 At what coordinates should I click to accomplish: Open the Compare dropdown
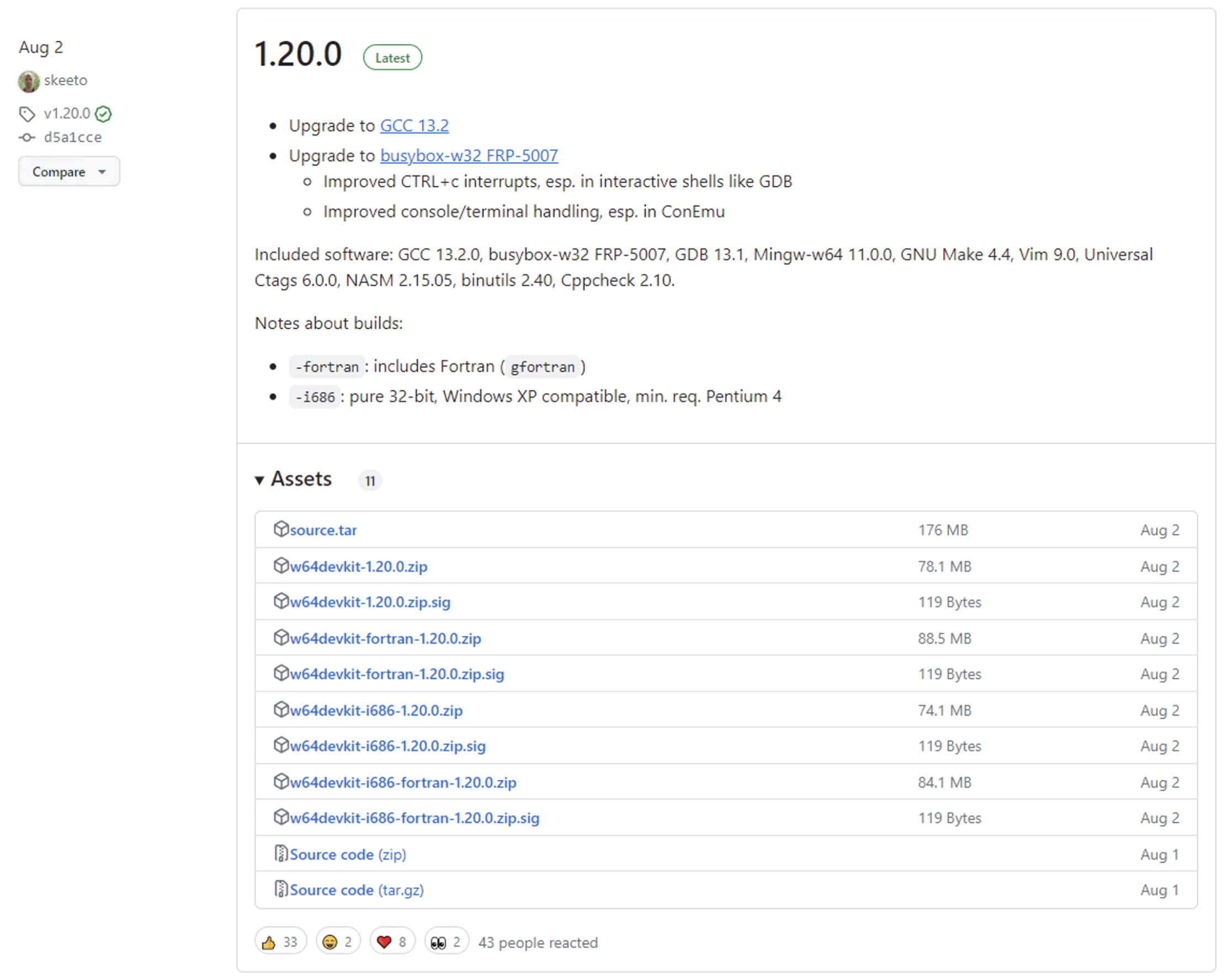[69, 172]
